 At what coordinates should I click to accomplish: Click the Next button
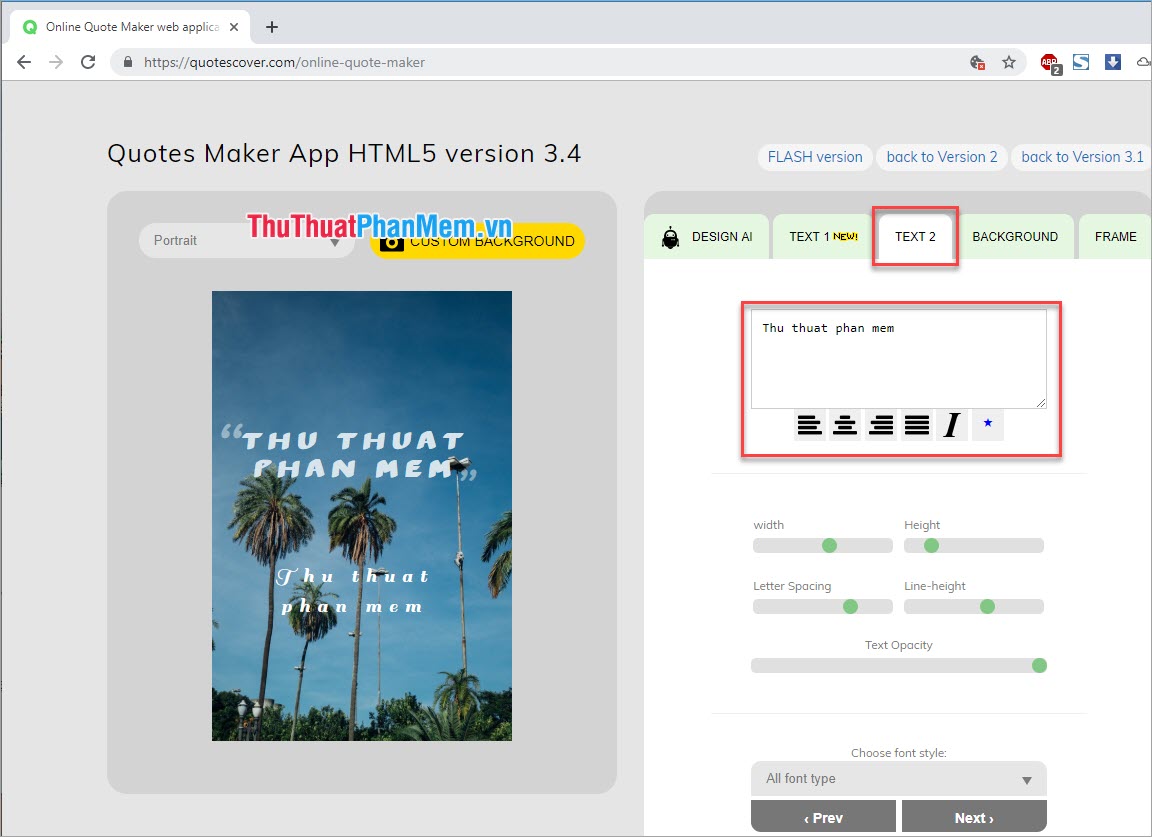973,816
